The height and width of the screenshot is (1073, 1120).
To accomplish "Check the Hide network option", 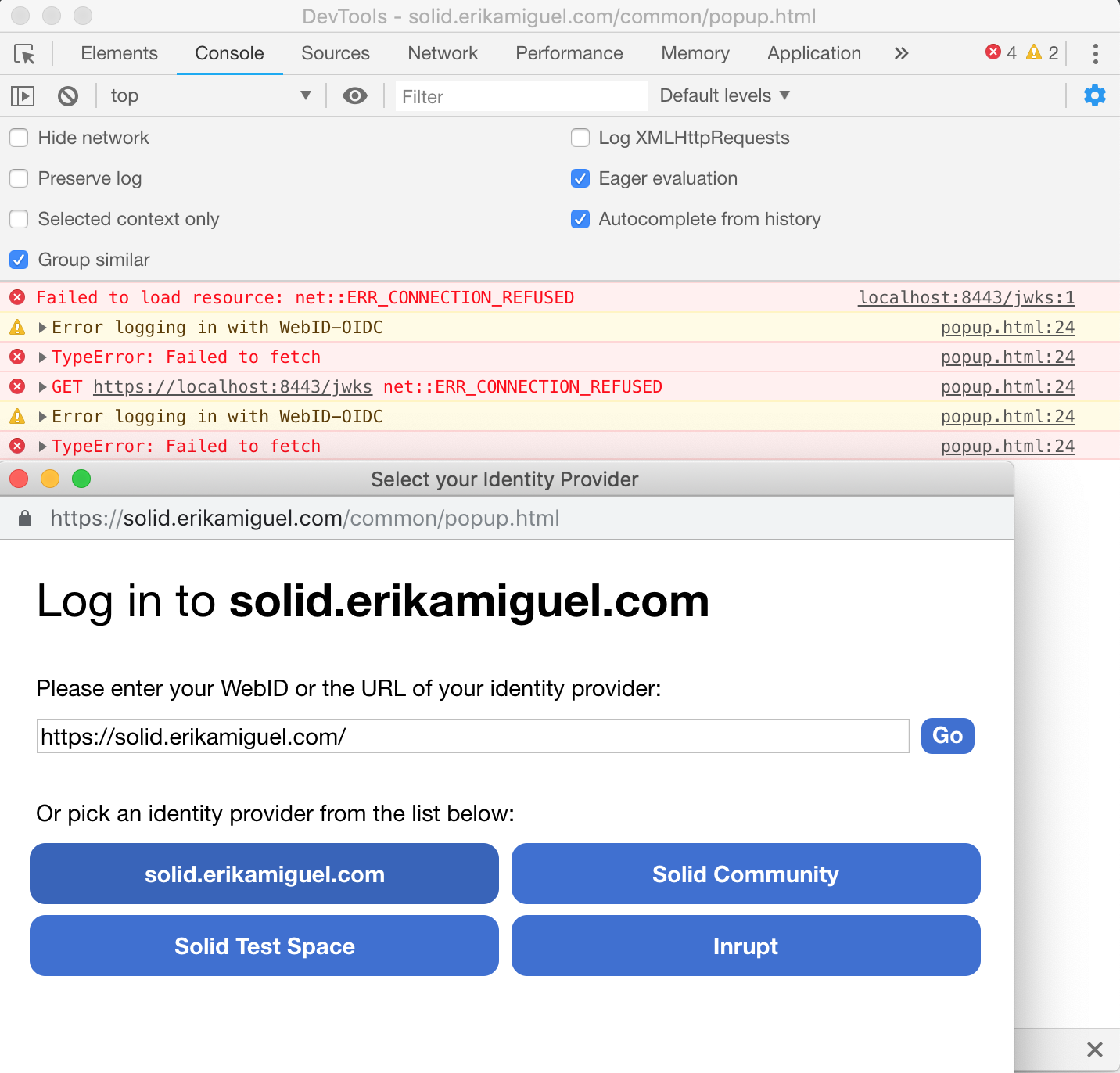I will (x=19, y=138).
